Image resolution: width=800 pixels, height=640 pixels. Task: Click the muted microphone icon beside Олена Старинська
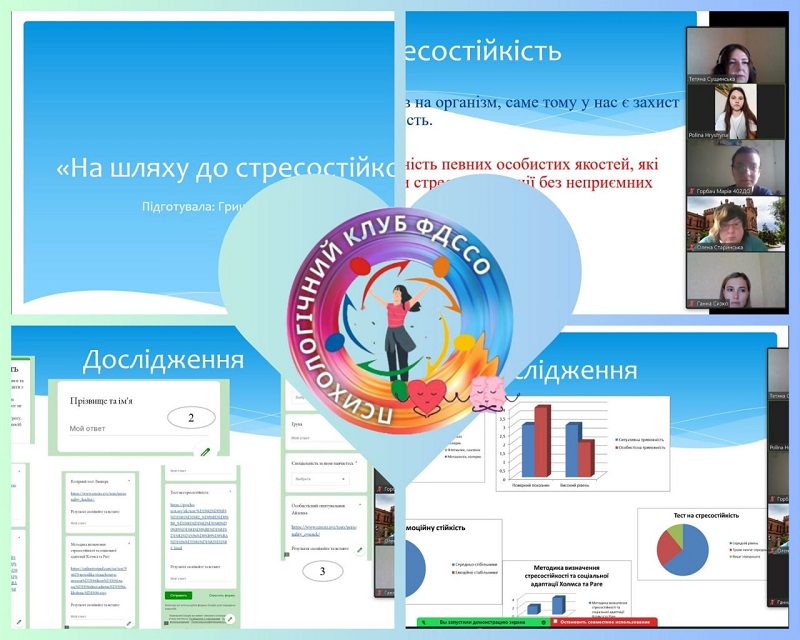click(692, 247)
